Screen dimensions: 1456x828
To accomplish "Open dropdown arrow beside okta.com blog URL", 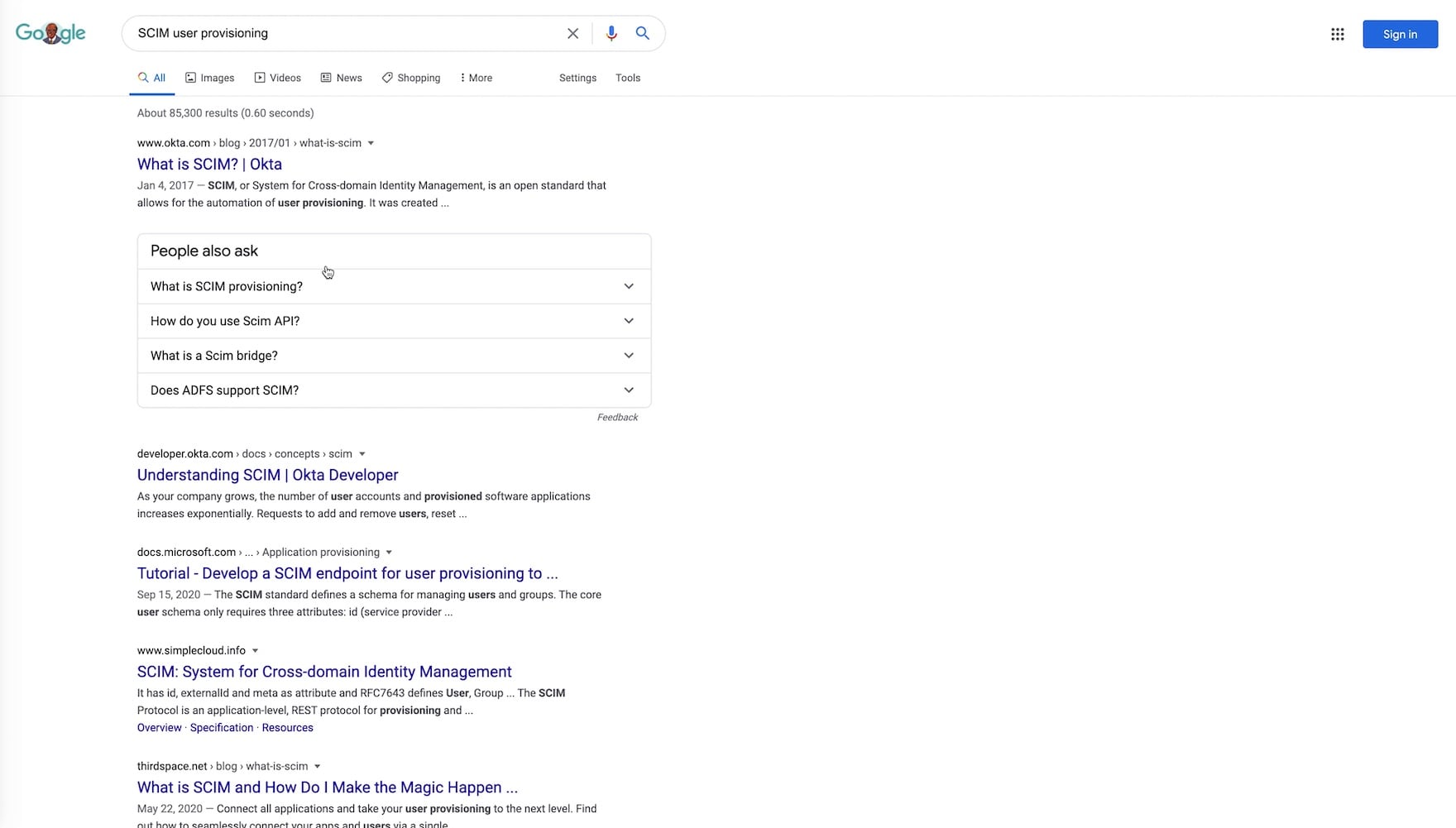I will [x=371, y=143].
